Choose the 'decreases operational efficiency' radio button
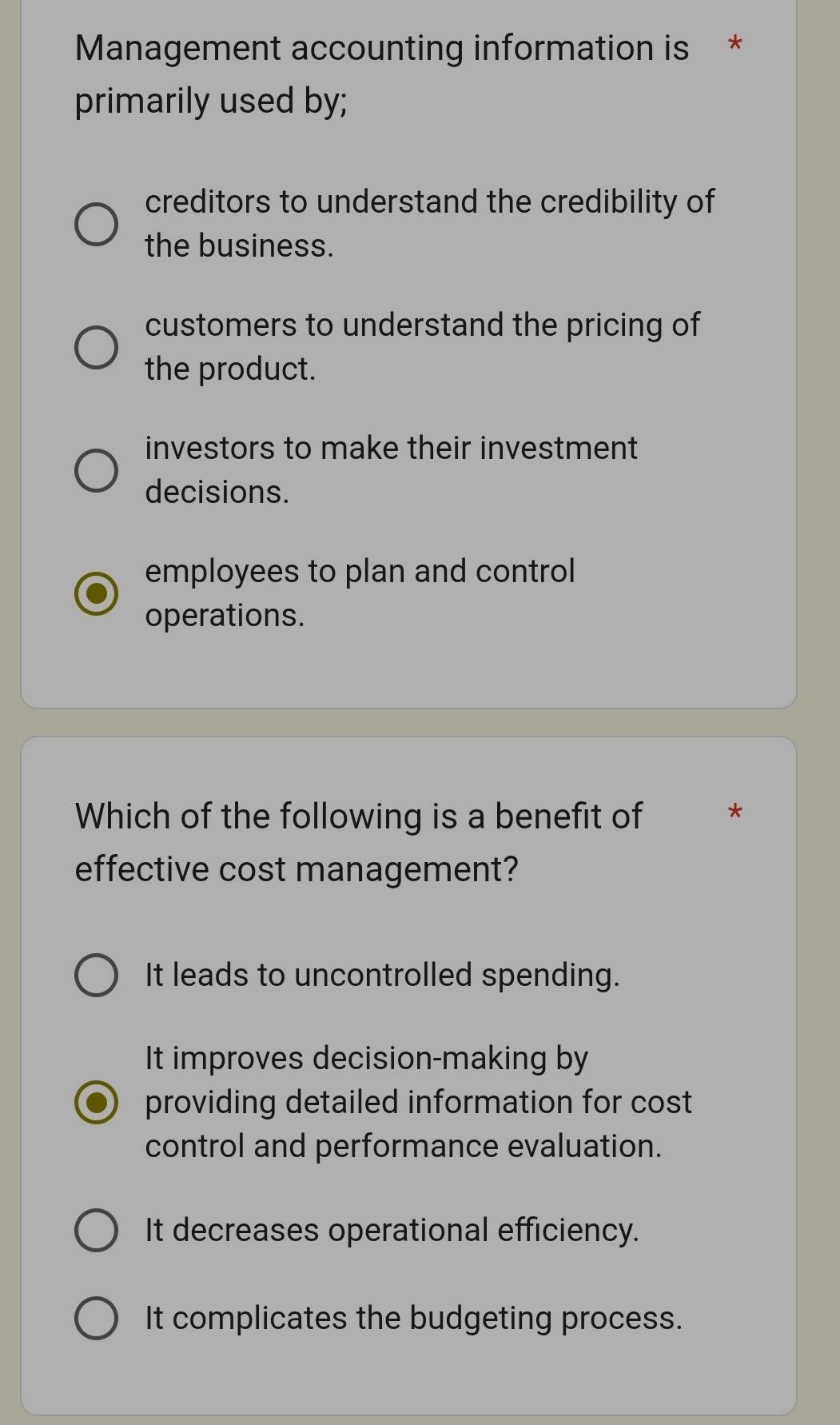 pyautogui.click(x=96, y=1230)
